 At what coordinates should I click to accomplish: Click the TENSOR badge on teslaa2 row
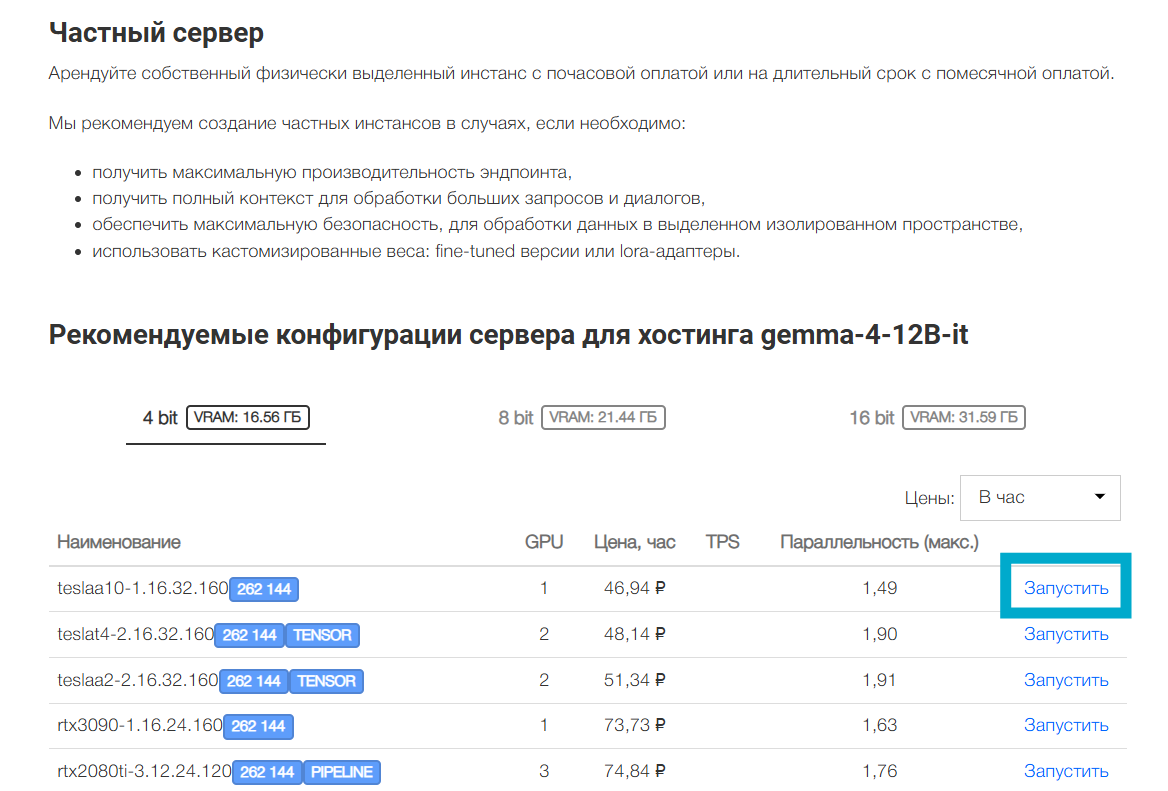(326, 682)
